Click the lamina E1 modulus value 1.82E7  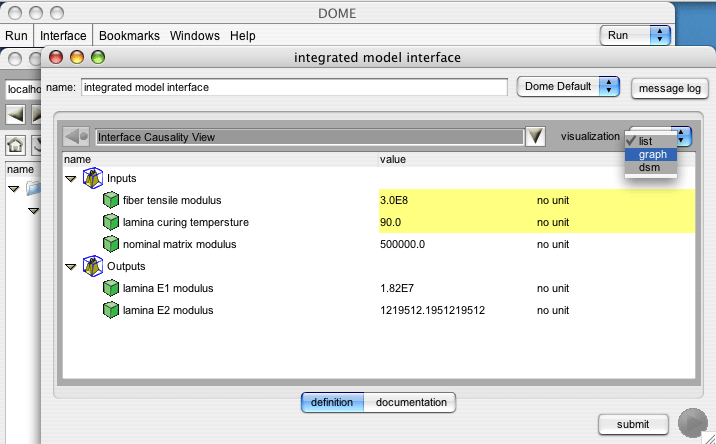click(x=397, y=288)
